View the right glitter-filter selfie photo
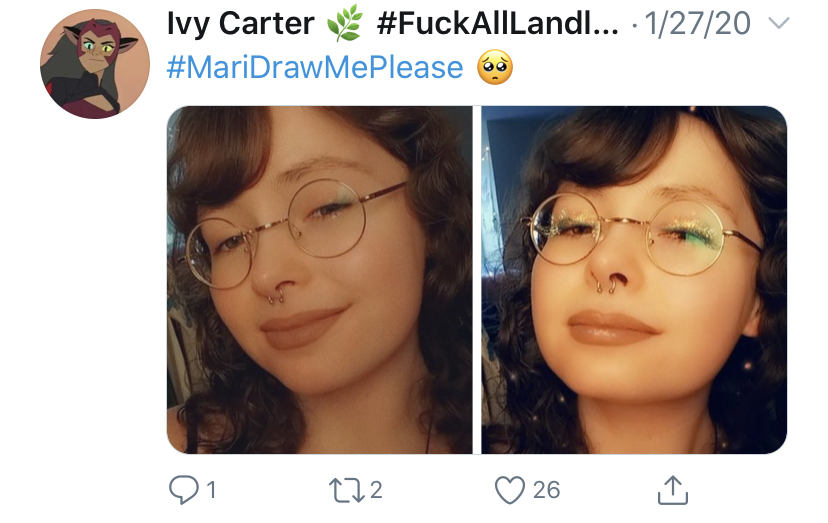828x523 pixels. pyautogui.click(x=634, y=280)
